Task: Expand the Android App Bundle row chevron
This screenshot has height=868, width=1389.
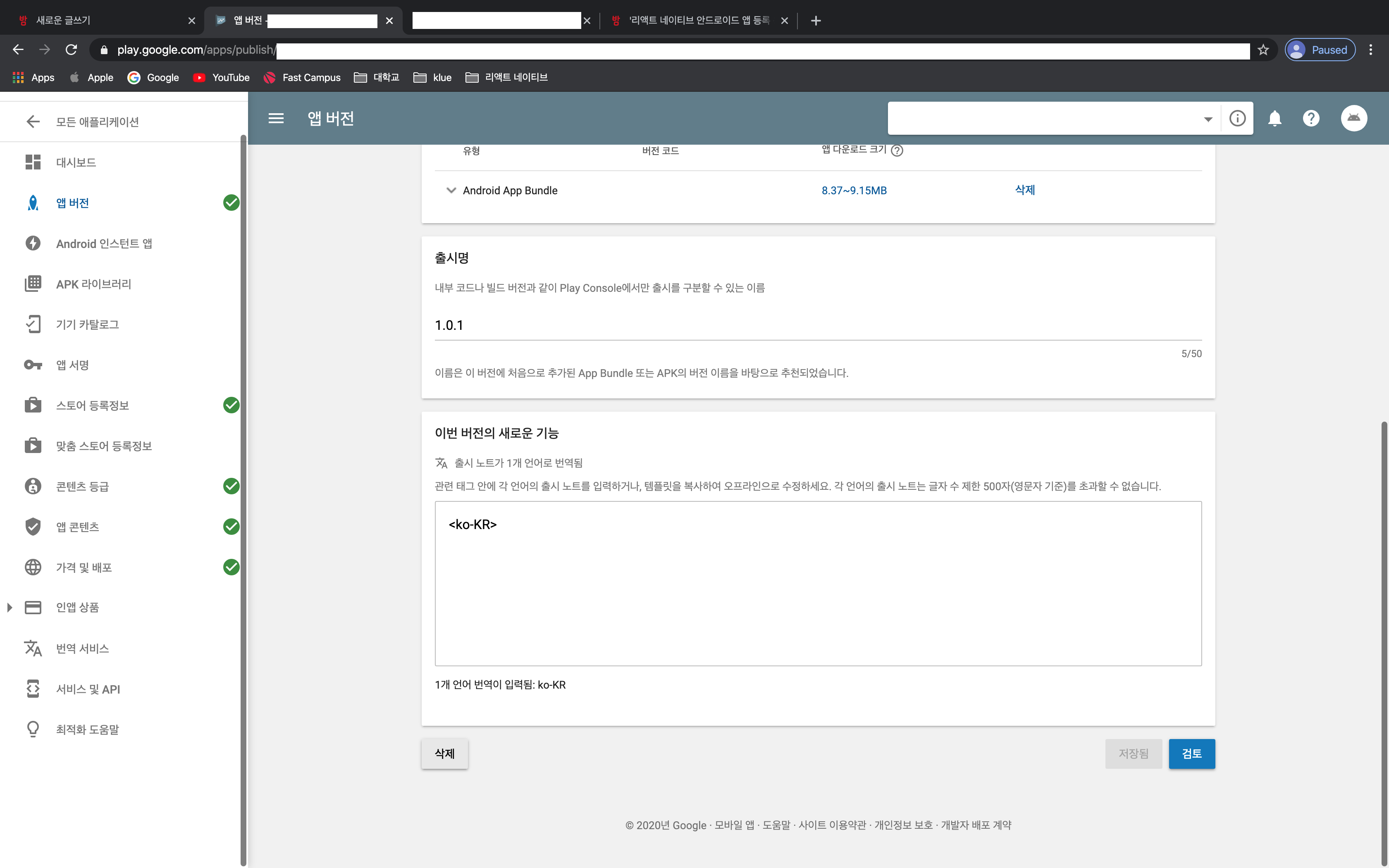Action: coord(451,190)
